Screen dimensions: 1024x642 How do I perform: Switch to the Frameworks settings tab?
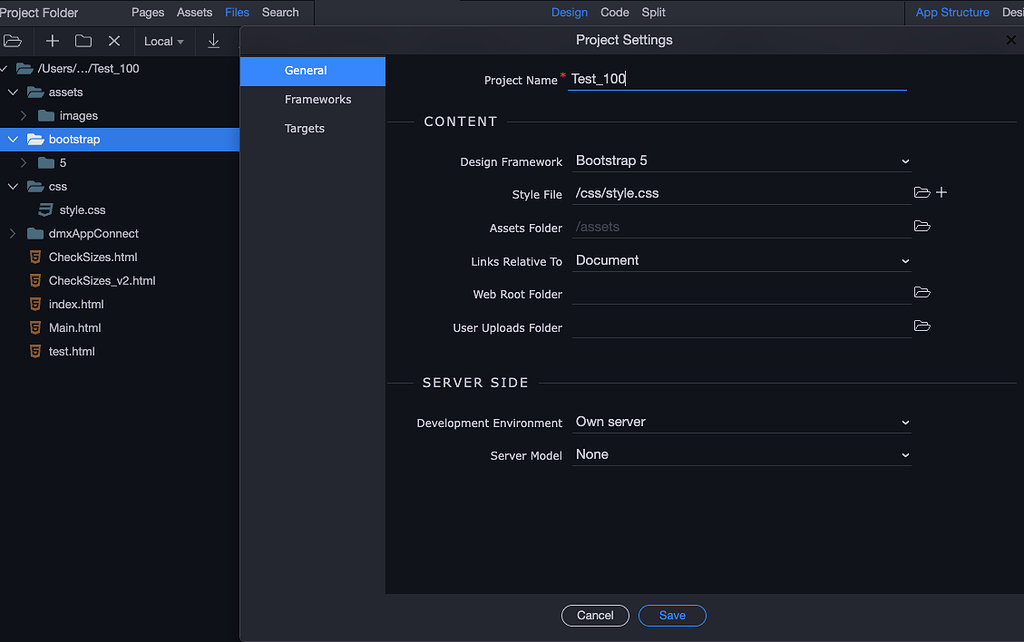coord(319,99)
